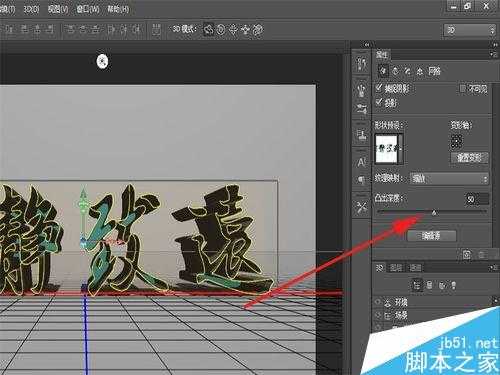Click the trash icon at Properties panel bottom
This screenshot has width=500, height=375.
pyautogui.click(x=481, y=255)
